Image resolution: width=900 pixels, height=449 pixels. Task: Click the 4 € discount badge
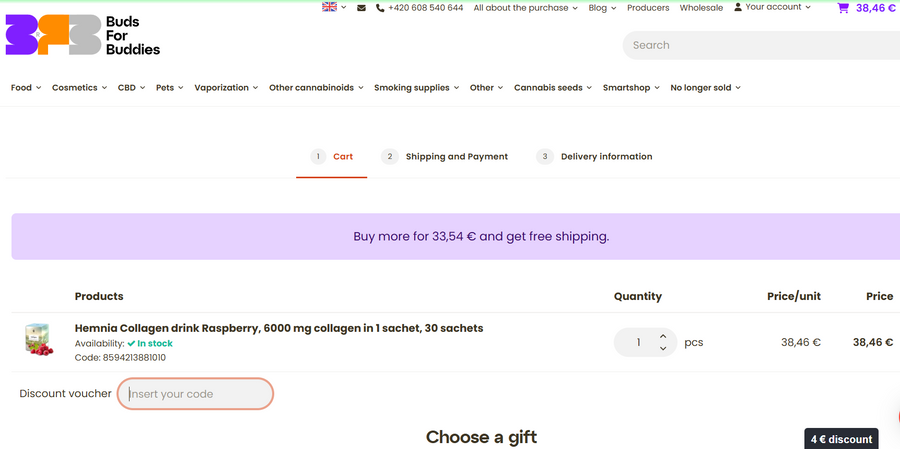coord(841,439)
